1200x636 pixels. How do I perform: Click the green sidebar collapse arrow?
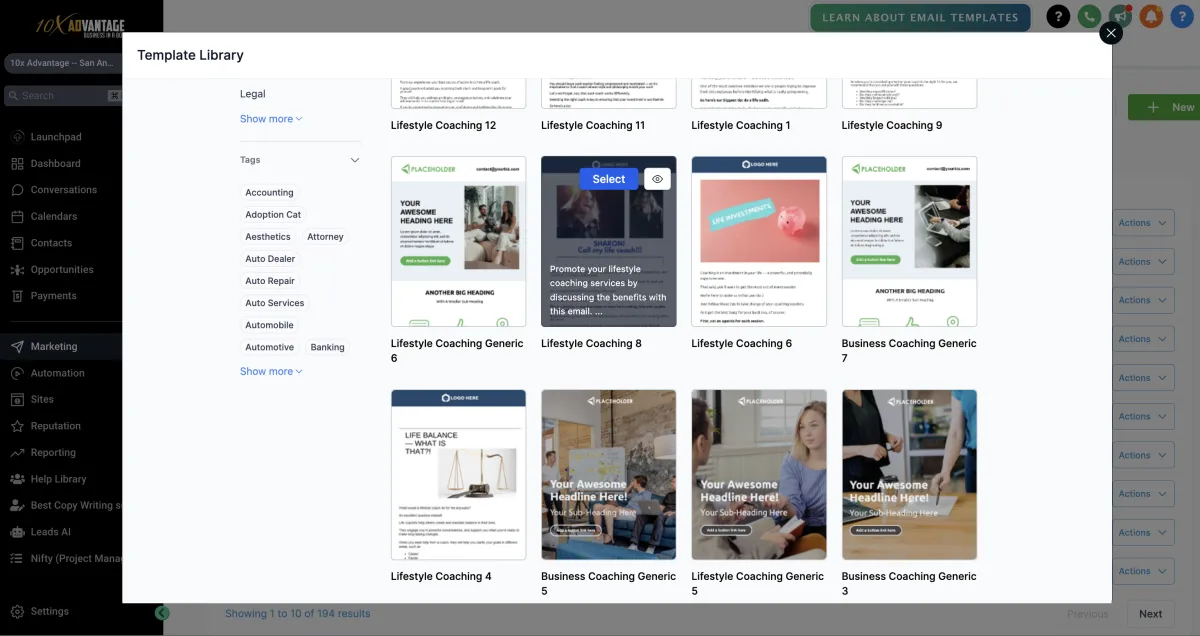(x=163, y=613)
